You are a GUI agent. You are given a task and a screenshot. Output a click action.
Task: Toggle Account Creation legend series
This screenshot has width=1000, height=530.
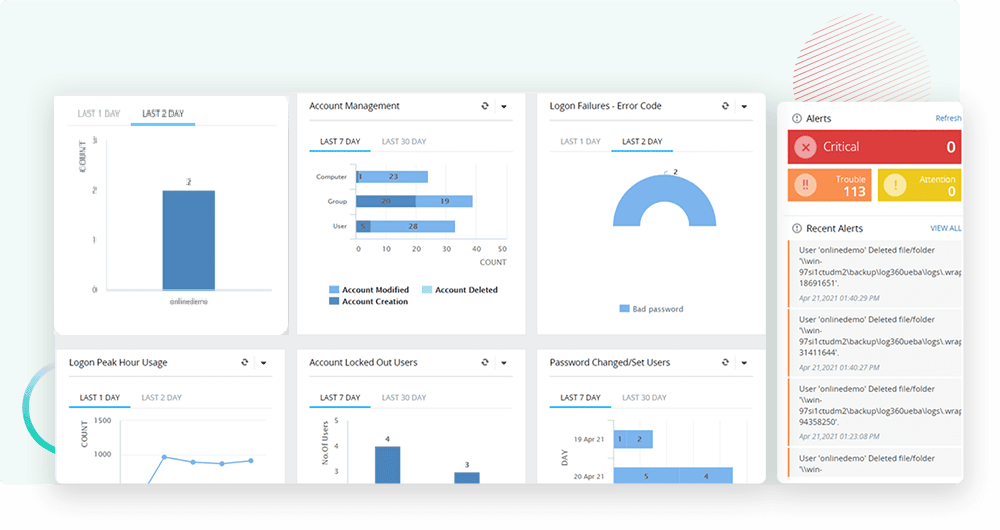pyautogui.click(x=369, y=302)
